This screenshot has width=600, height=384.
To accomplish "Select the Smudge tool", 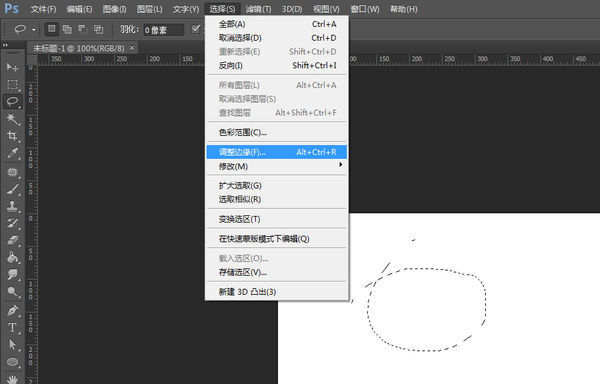I will click(x=12, y=275).
